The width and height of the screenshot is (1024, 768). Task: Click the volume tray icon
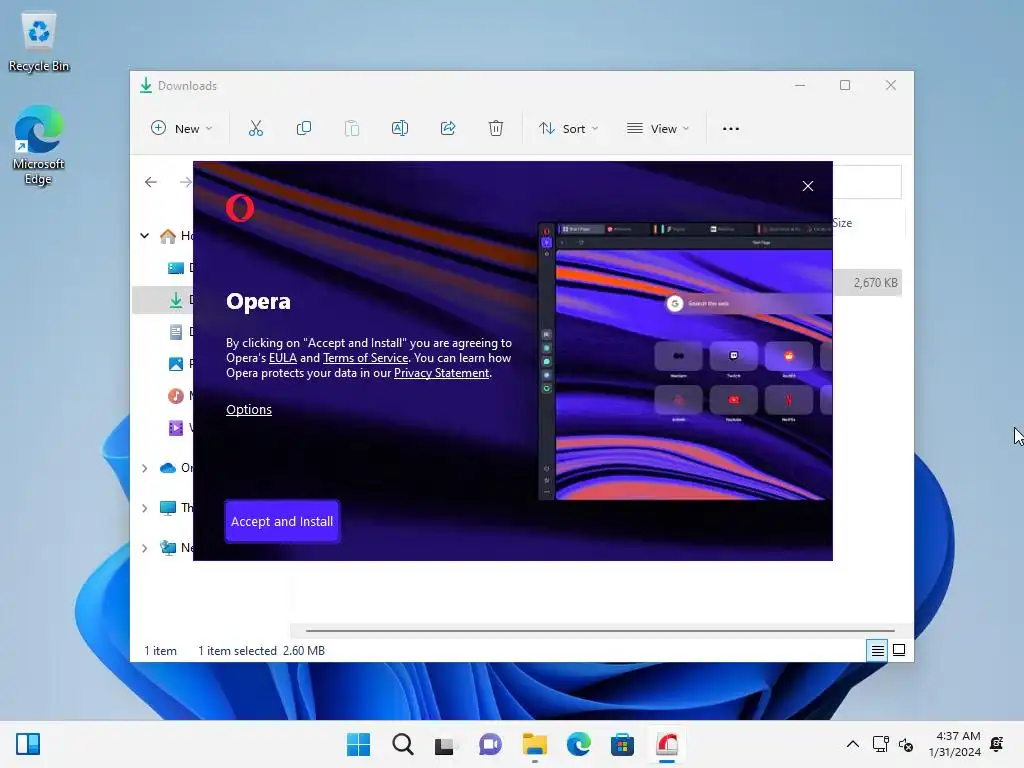click(906, 744)
